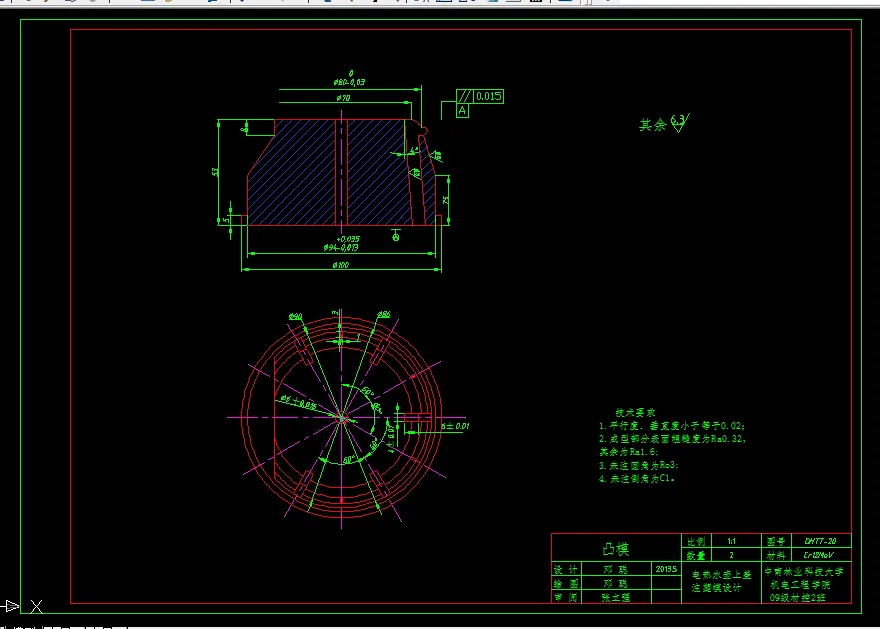Select the ø90 dimension in the bottom view
Screen dimensions: 880x629
tap(295, 316)
